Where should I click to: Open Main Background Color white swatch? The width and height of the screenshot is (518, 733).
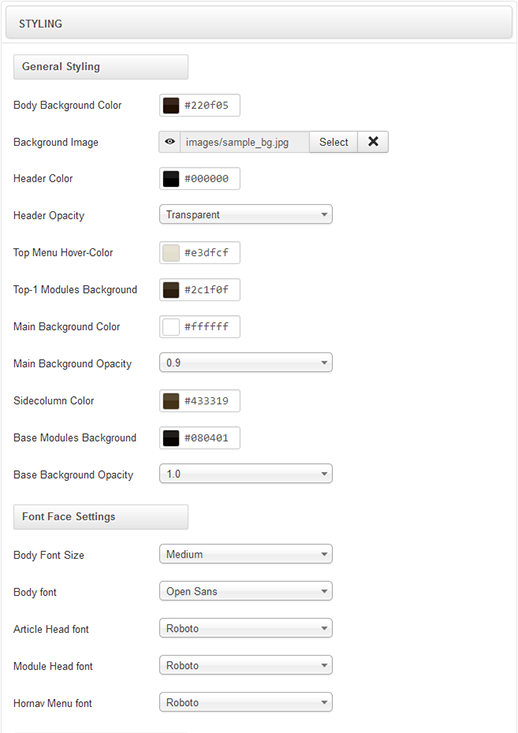click(x=171, y=327)
